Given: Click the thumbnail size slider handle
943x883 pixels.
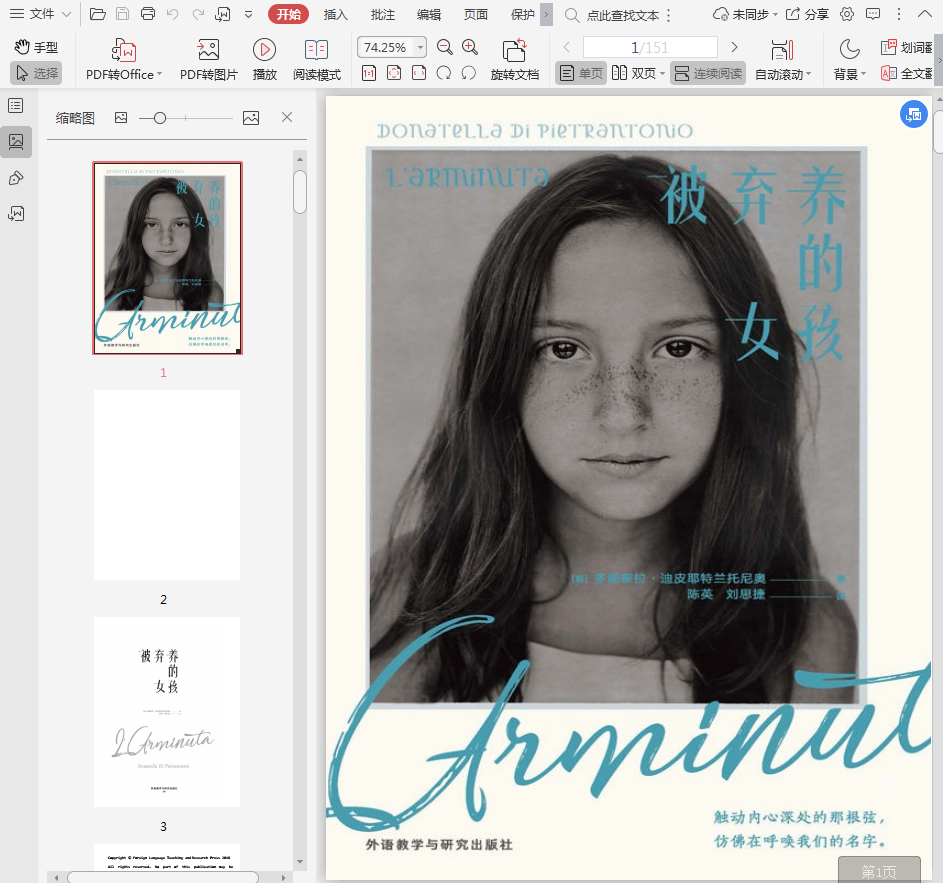Looking at the screenshot, I should pos(160,118).
